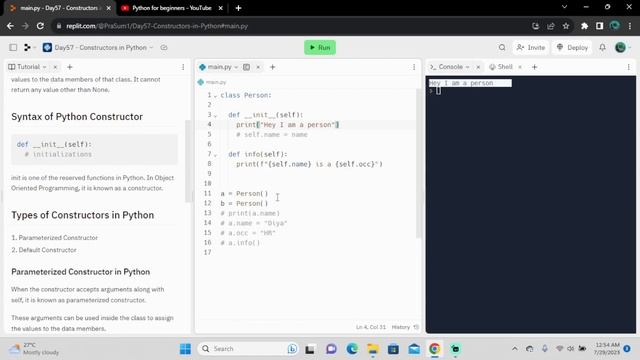Open Chrome three-dot menu
This screenshot has height=360, width=640.
tap(630, 26)
